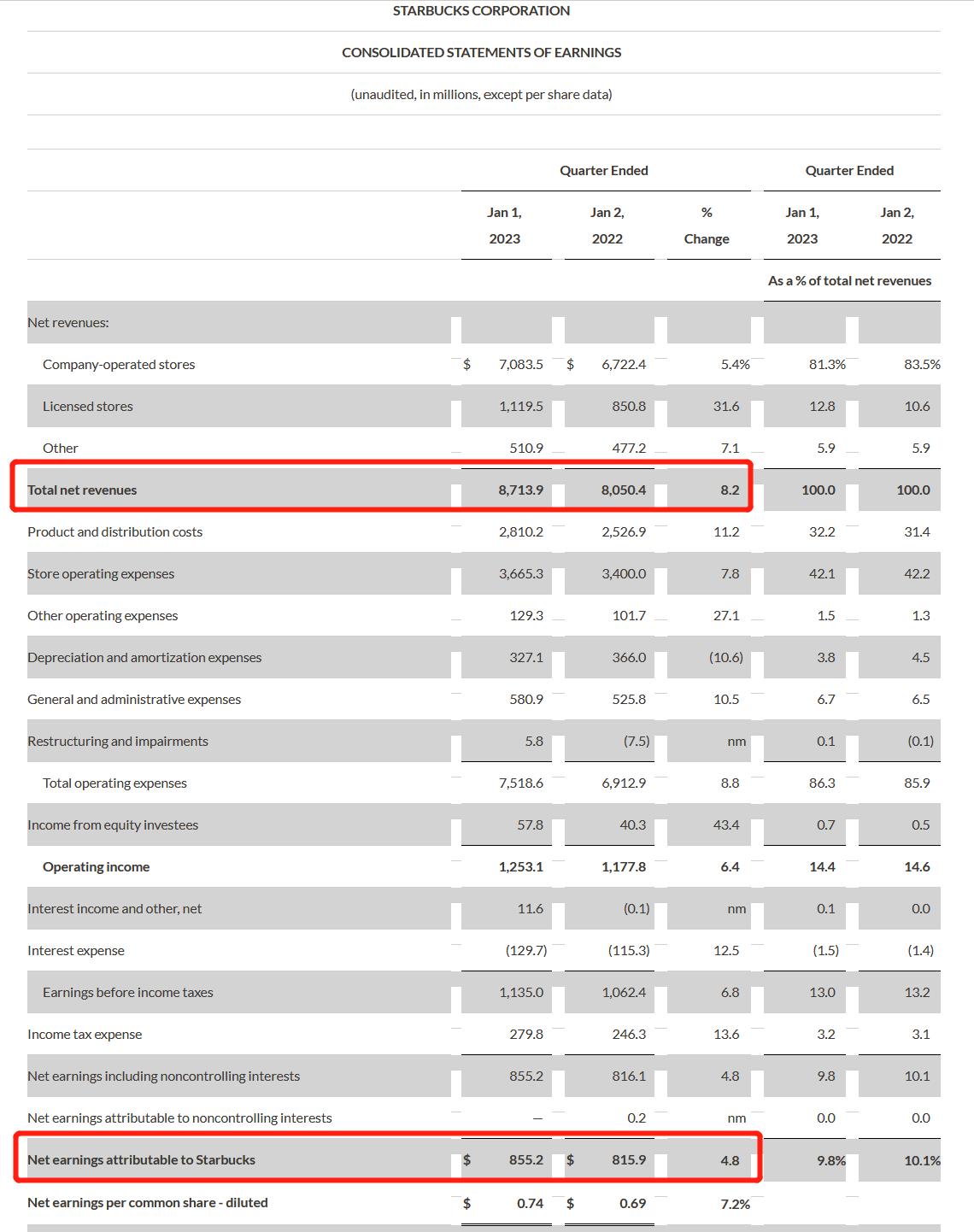Click 'Earnings before income taxes' label
Viewport: 974px width, 1232px height.
tap(128, 993)
